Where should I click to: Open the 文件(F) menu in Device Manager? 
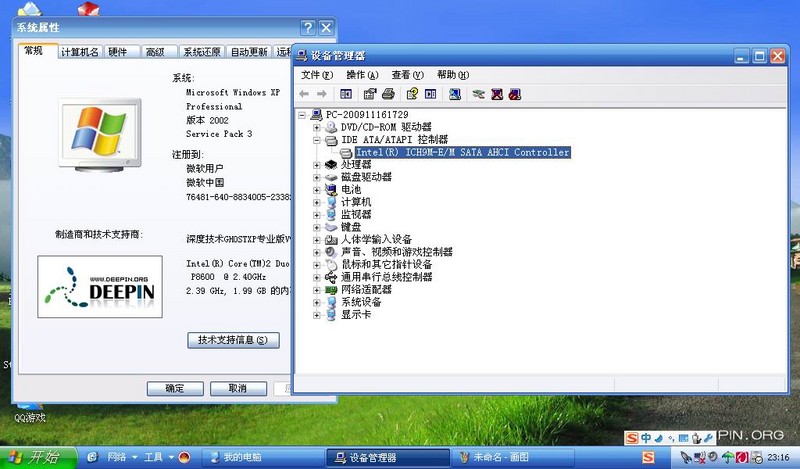pos(316,75)
